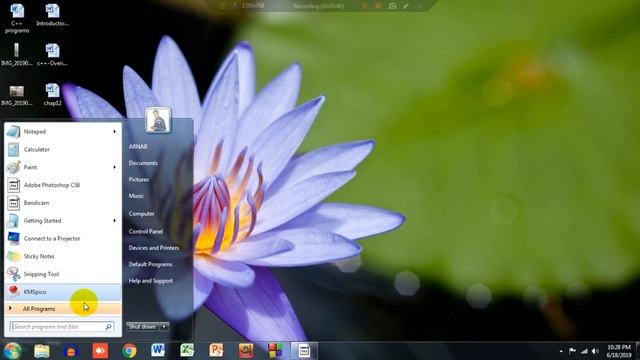Viewport: 640px width, 360px height.
Task: Open Pictures from Start menu
Action: tap(138, 180)
